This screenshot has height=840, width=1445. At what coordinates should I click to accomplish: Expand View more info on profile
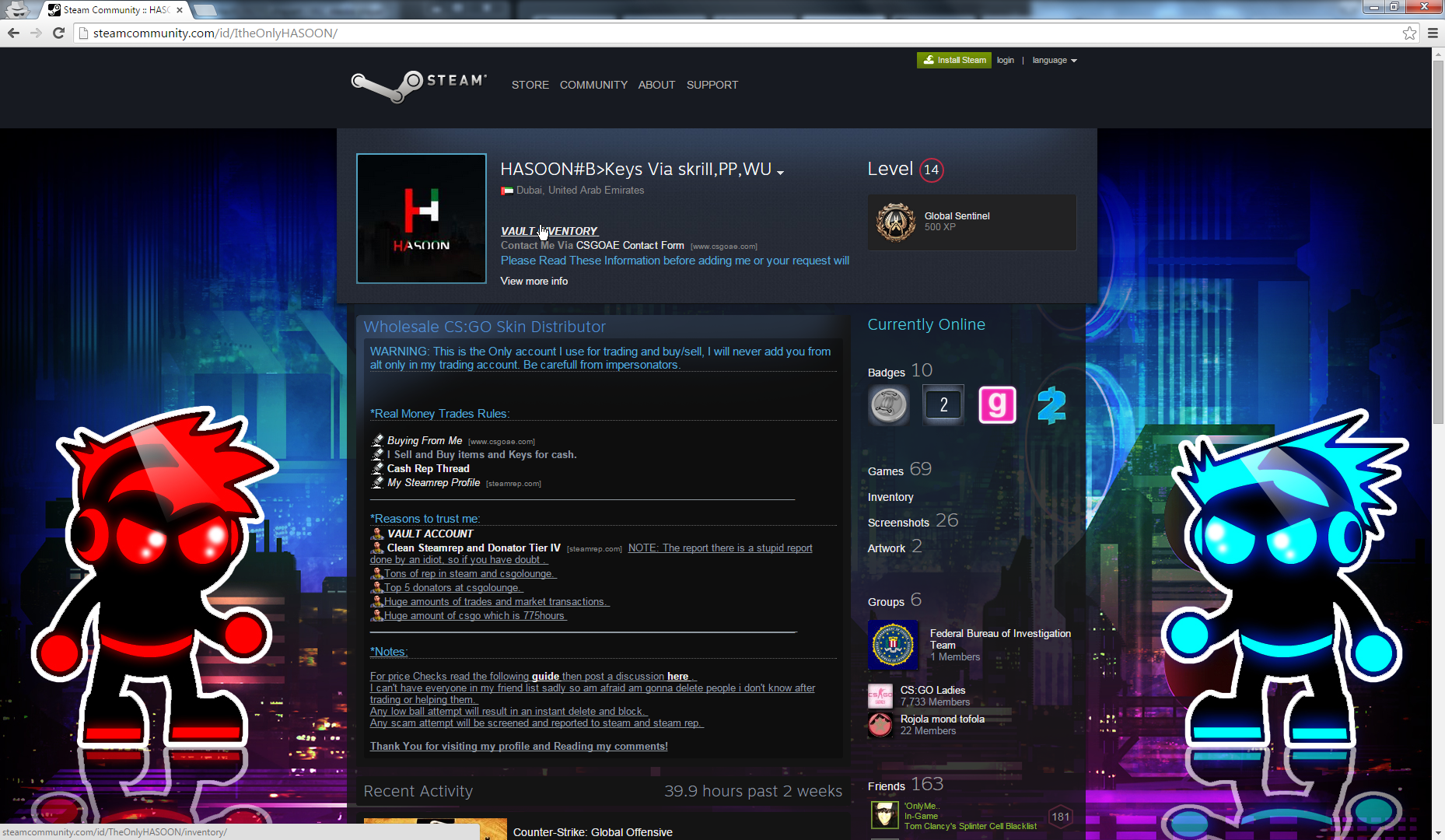tap(534, 281)
